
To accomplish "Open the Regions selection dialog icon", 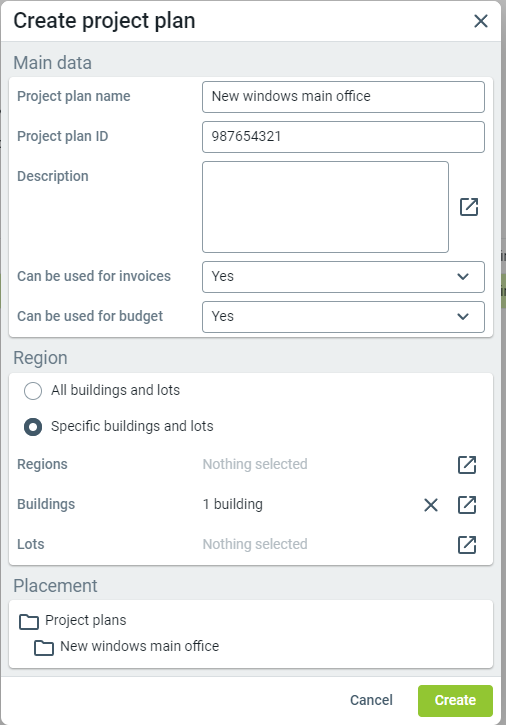I will (467, 465).
